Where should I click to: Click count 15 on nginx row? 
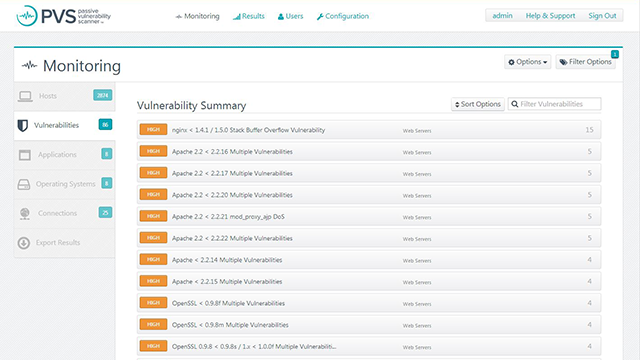point(589,130)
